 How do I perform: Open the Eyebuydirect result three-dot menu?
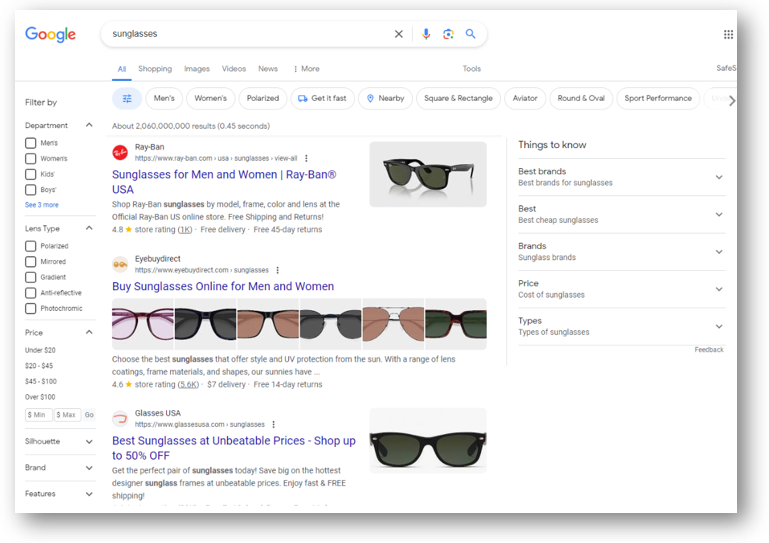click(278, 270)
